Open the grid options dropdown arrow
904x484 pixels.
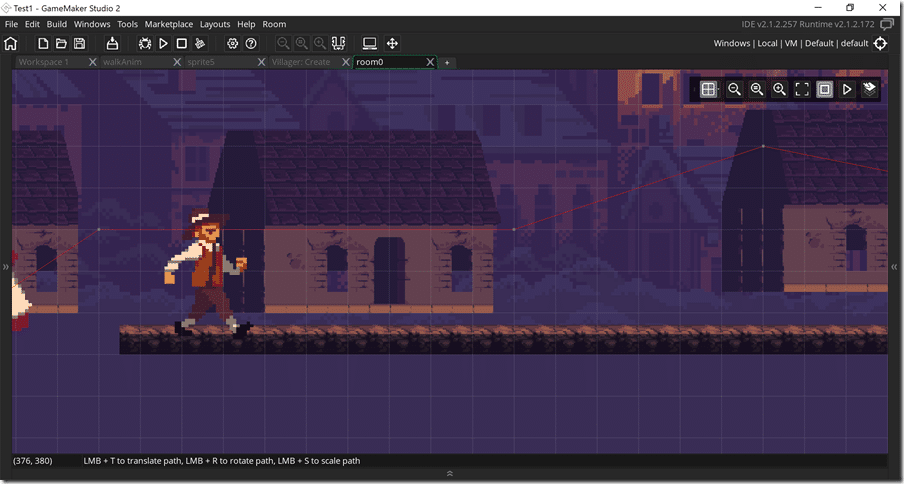718,89
